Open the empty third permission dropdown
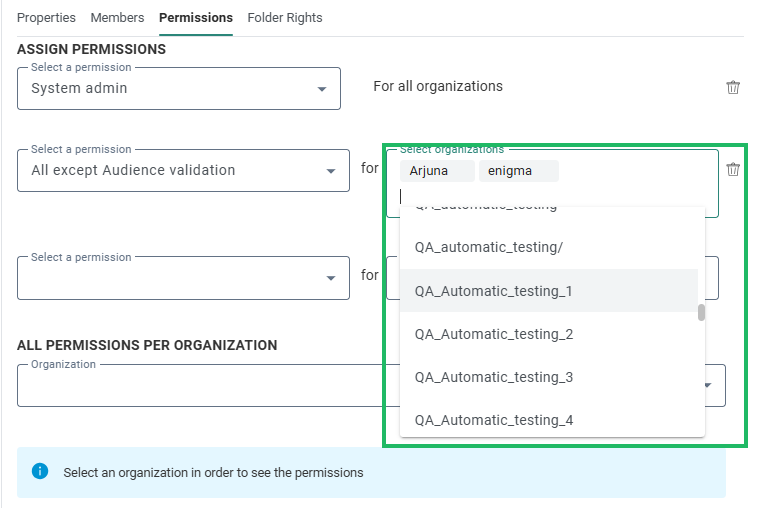The width and height of the screenshot is (765, 508). coord(331,278)
